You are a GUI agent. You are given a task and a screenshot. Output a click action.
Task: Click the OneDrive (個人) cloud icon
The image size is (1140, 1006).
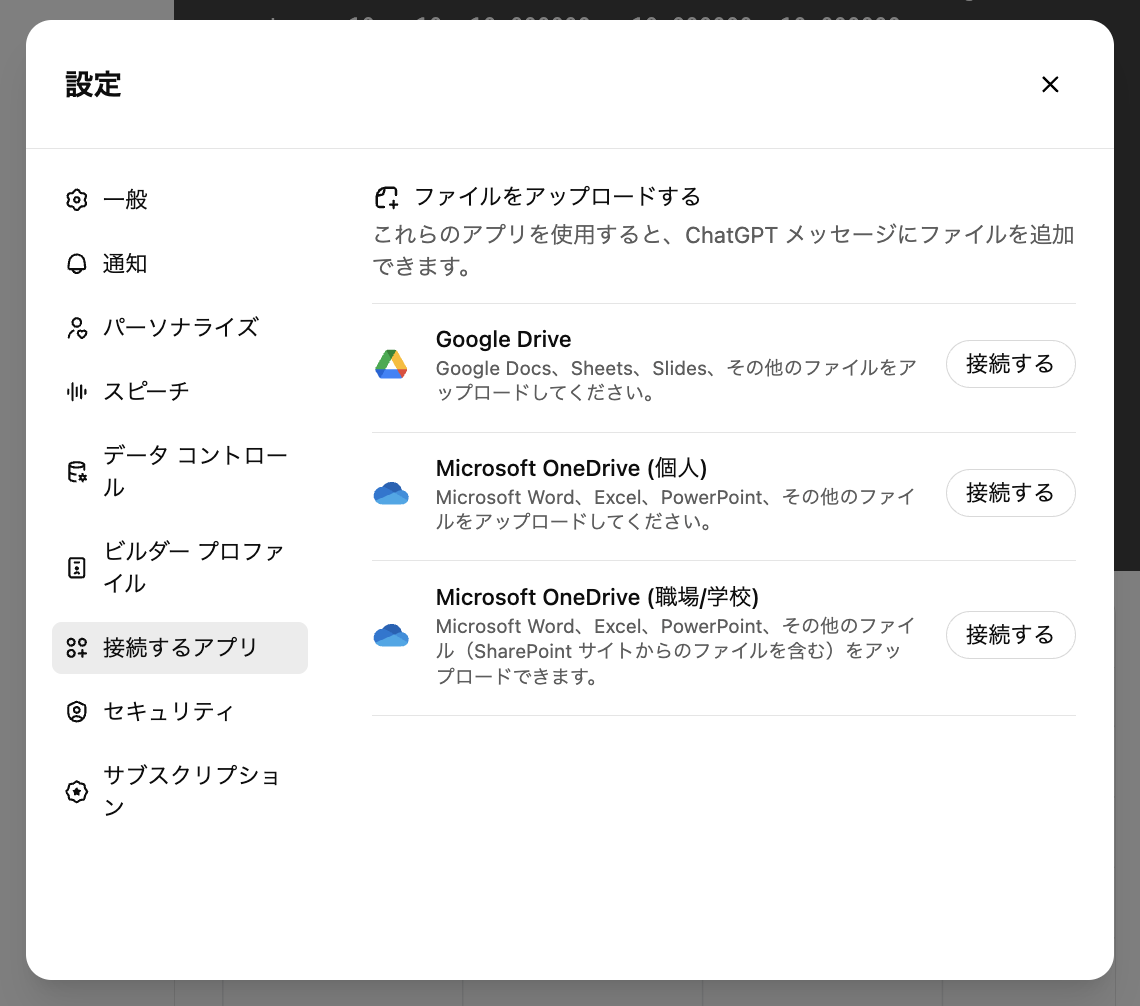391,494
